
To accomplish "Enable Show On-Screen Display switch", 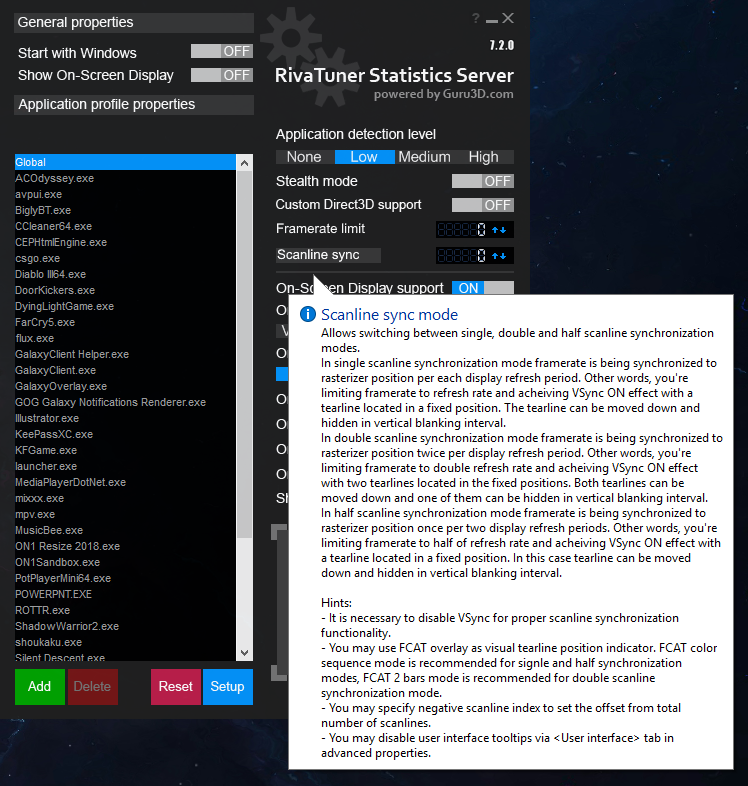I will (x=222, y=75).
